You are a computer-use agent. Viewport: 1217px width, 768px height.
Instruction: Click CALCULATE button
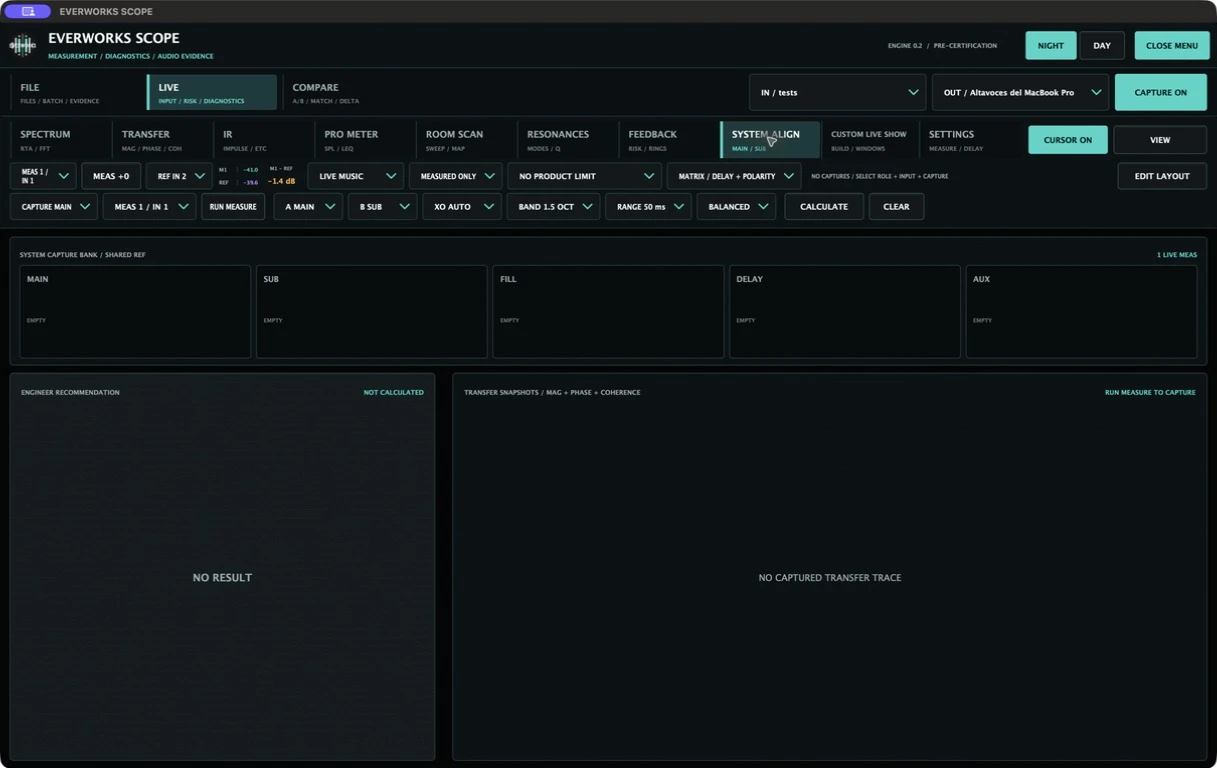pos(824,207)
